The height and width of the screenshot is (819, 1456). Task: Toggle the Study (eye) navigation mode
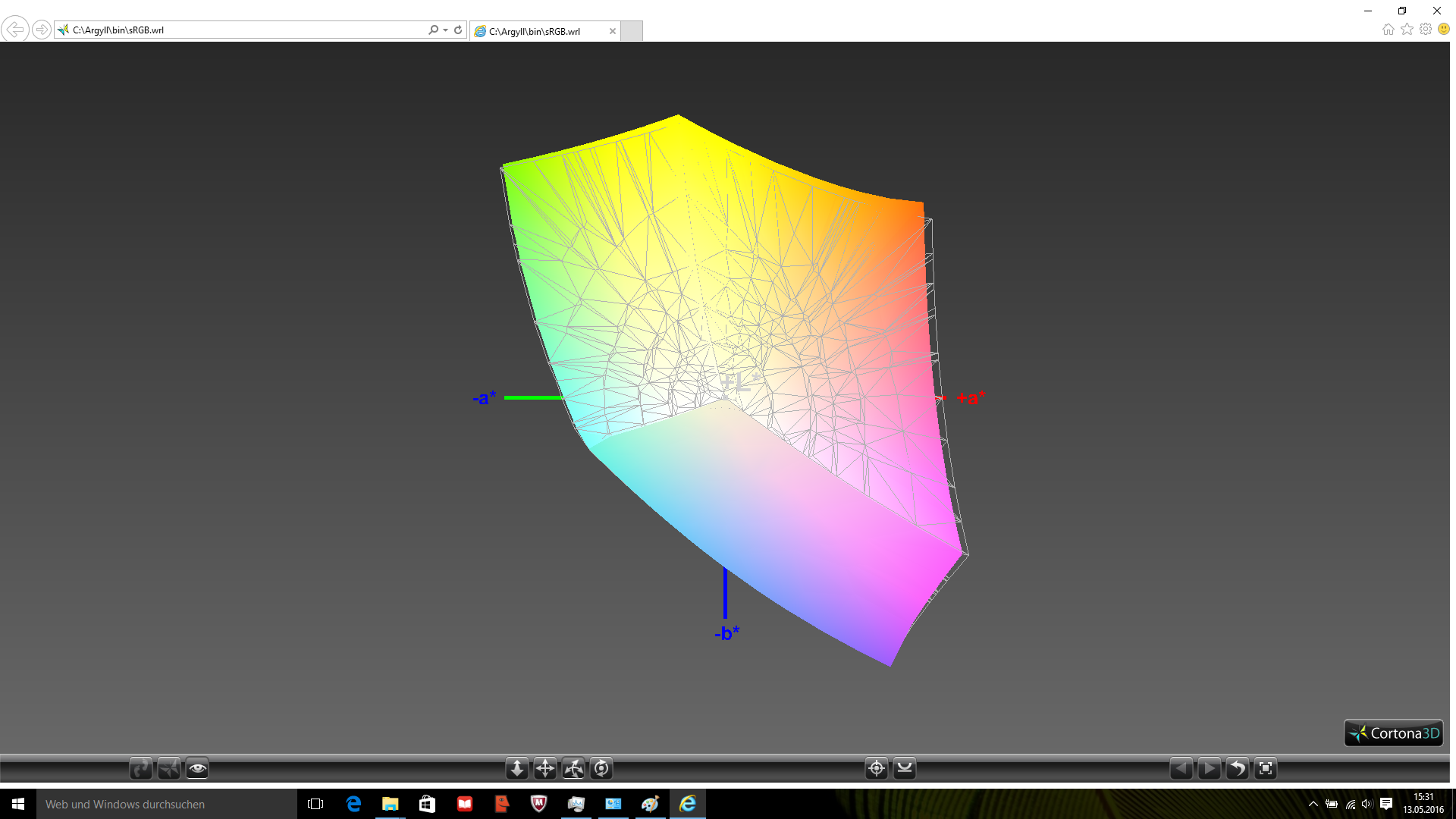pos(197,768)
